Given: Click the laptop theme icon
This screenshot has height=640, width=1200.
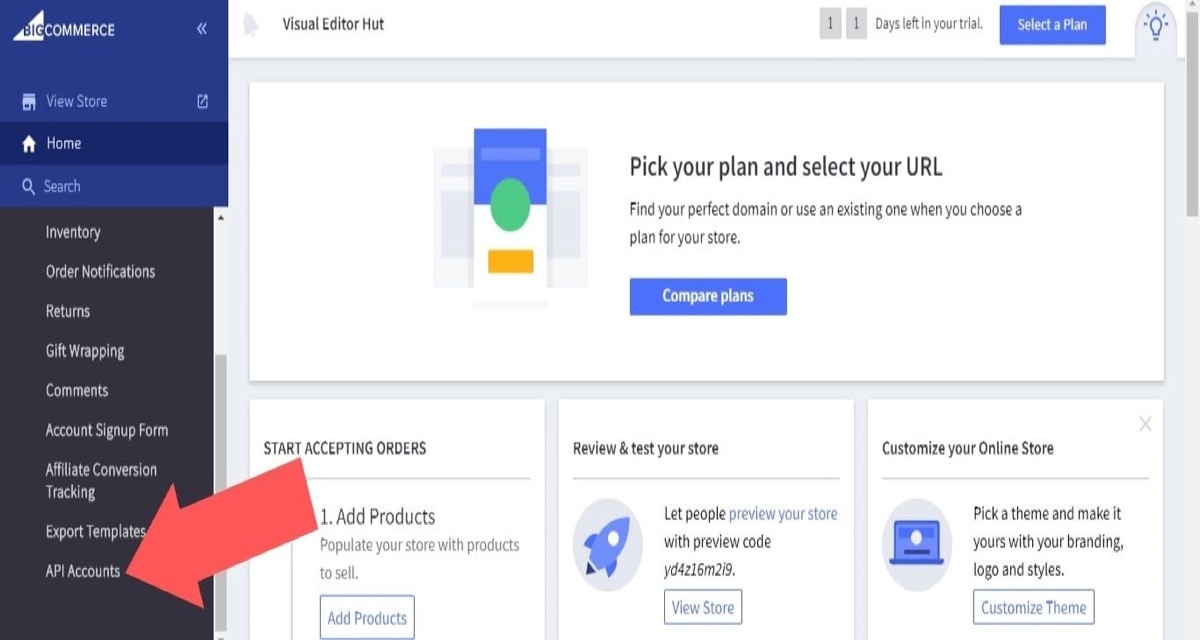Looking at the screenshot, I should coord(916,544).
